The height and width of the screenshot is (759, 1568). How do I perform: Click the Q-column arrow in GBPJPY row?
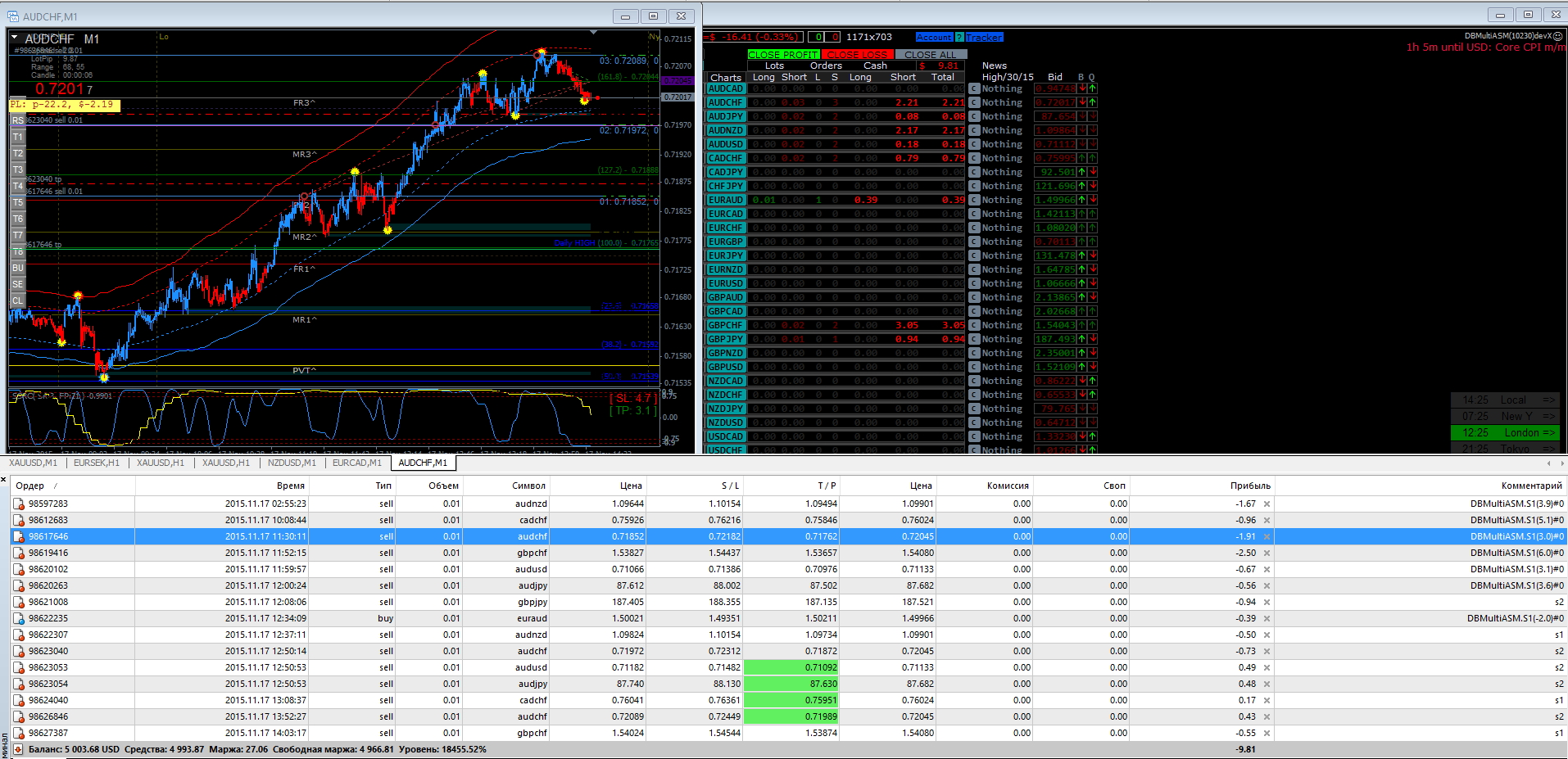pos(1093,339)
